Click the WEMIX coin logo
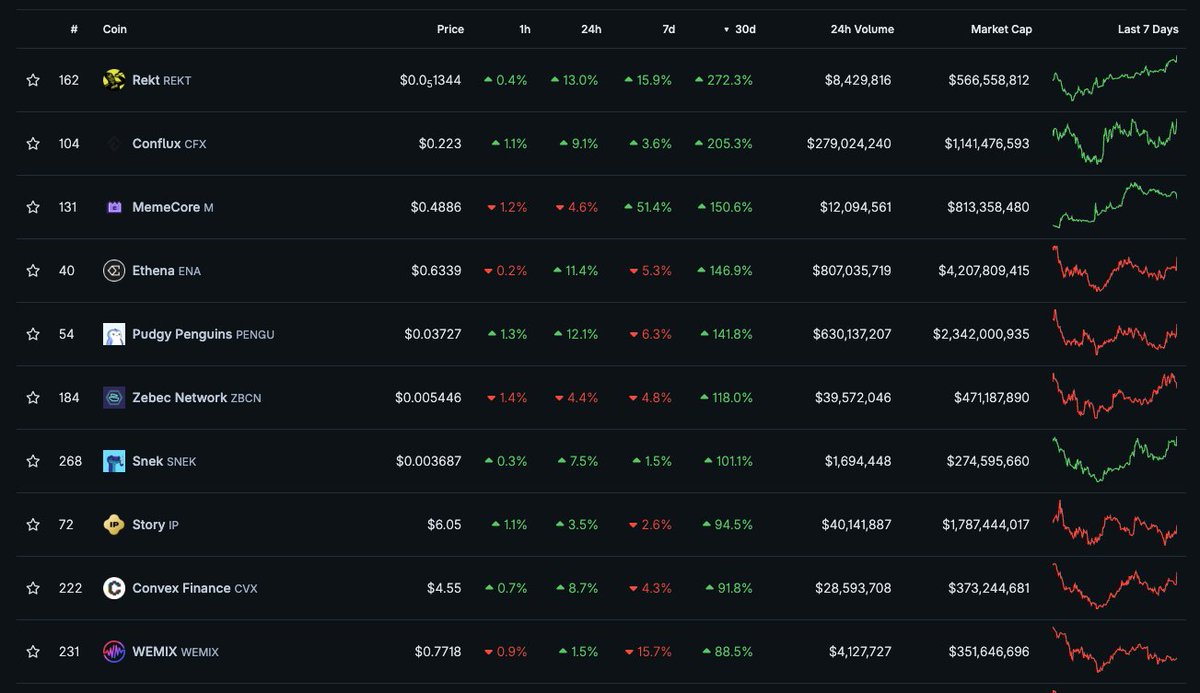 [114, 652]
